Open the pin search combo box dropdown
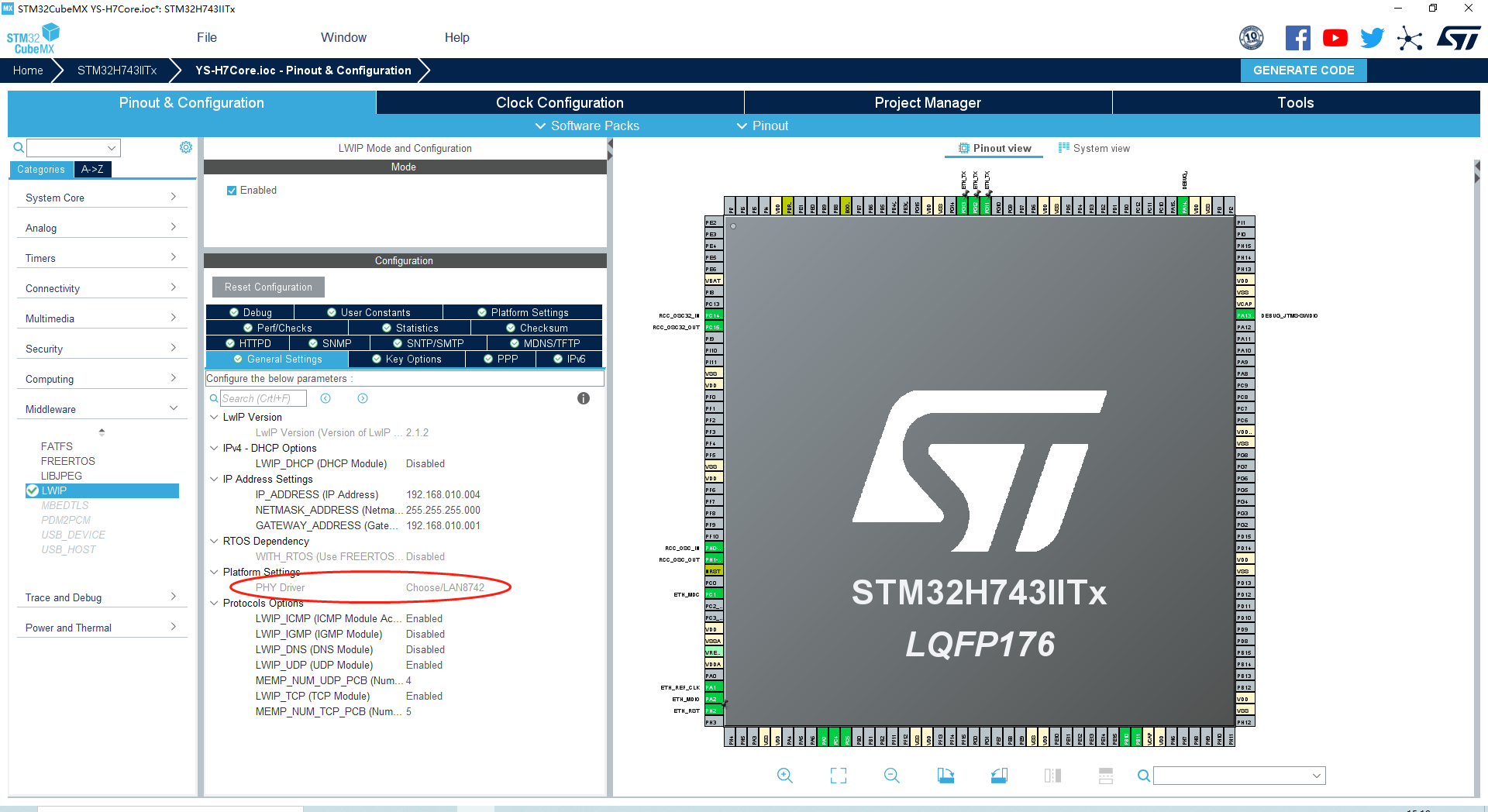Image resolution: width=1488 pixels, height=812 pixels. point(1317,776)
